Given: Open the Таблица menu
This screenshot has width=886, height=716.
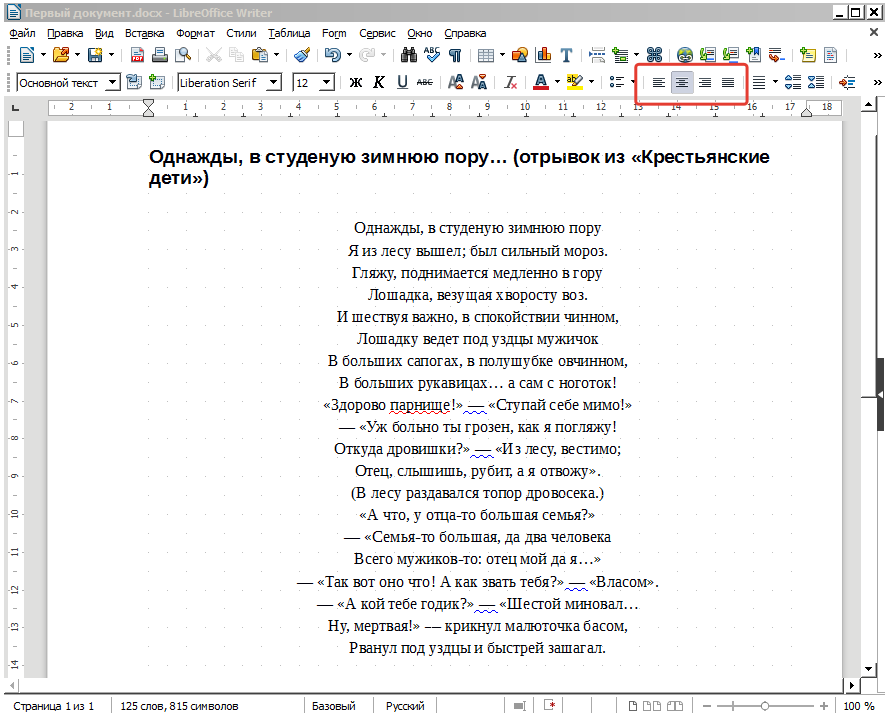Looking at the screenshot, I should pos(289,33).
